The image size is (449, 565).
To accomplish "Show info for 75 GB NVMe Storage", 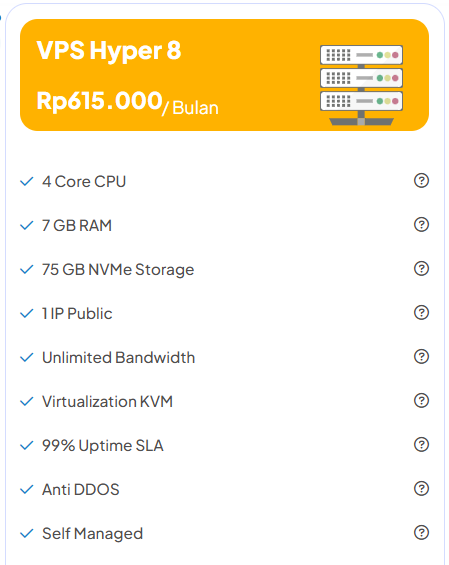I will 421,268.
